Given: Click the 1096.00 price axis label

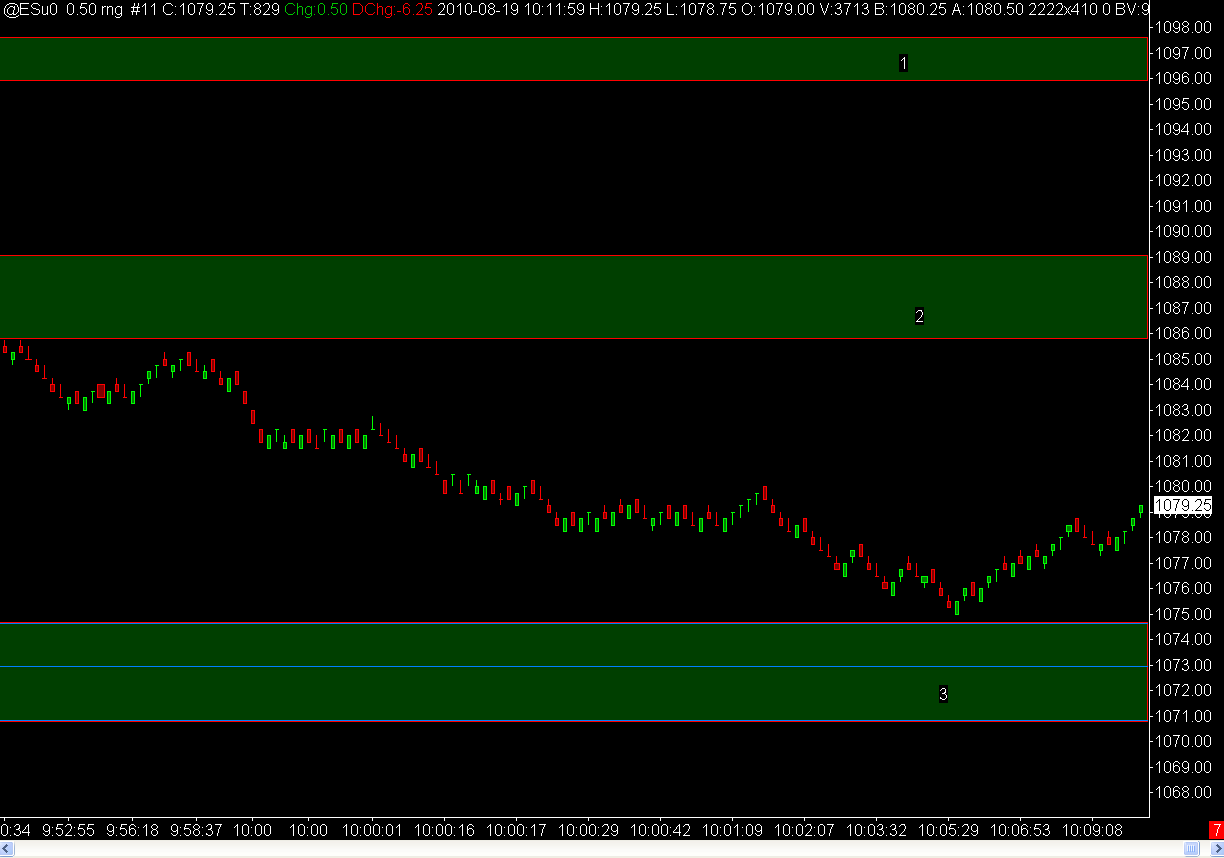Looking at the screenshot, I should click(x=1183, y=78).
